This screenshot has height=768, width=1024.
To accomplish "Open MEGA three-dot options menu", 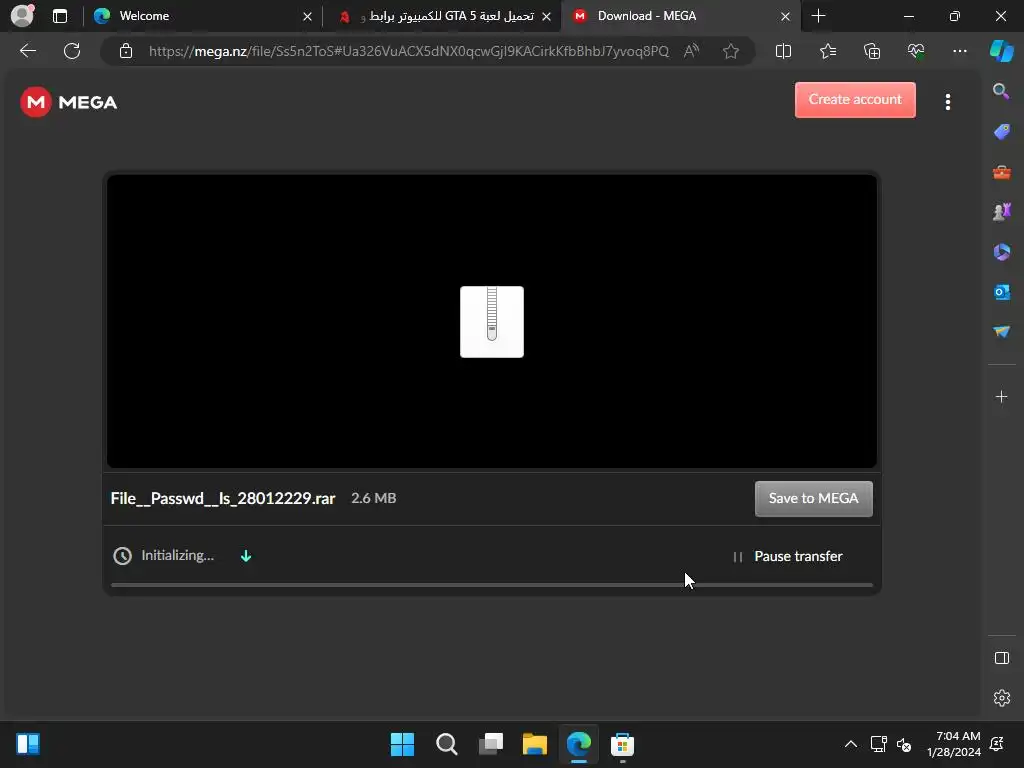I will (948, 101).
